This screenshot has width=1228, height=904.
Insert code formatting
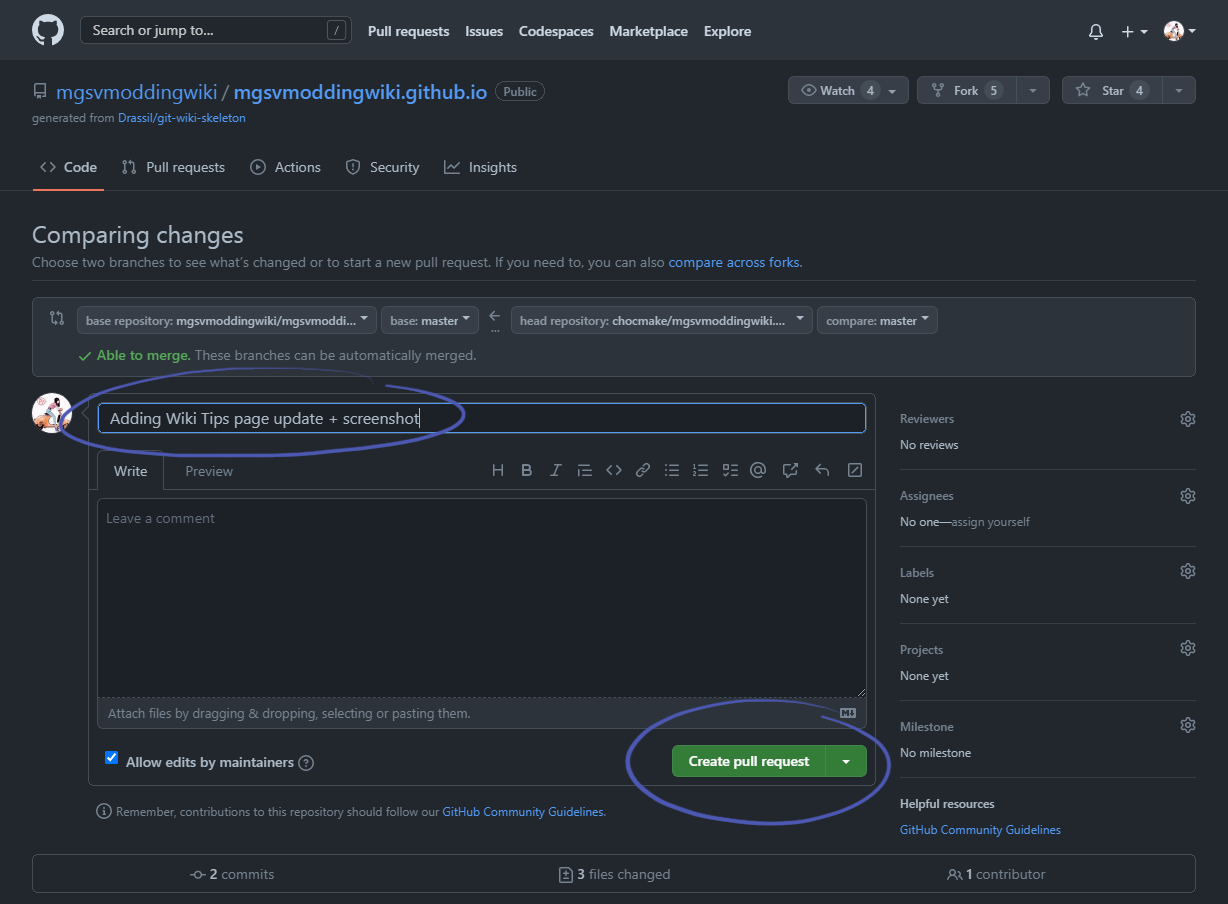pyautogui.click(x=614, y=470)
